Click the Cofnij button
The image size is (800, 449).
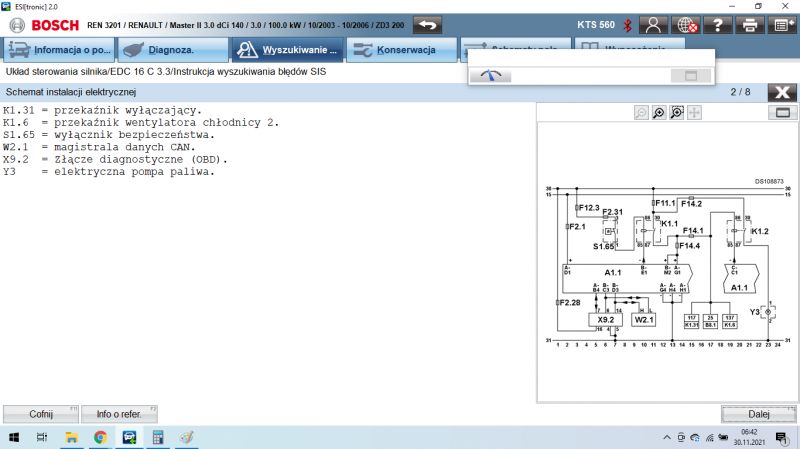[x=41, y=414]
